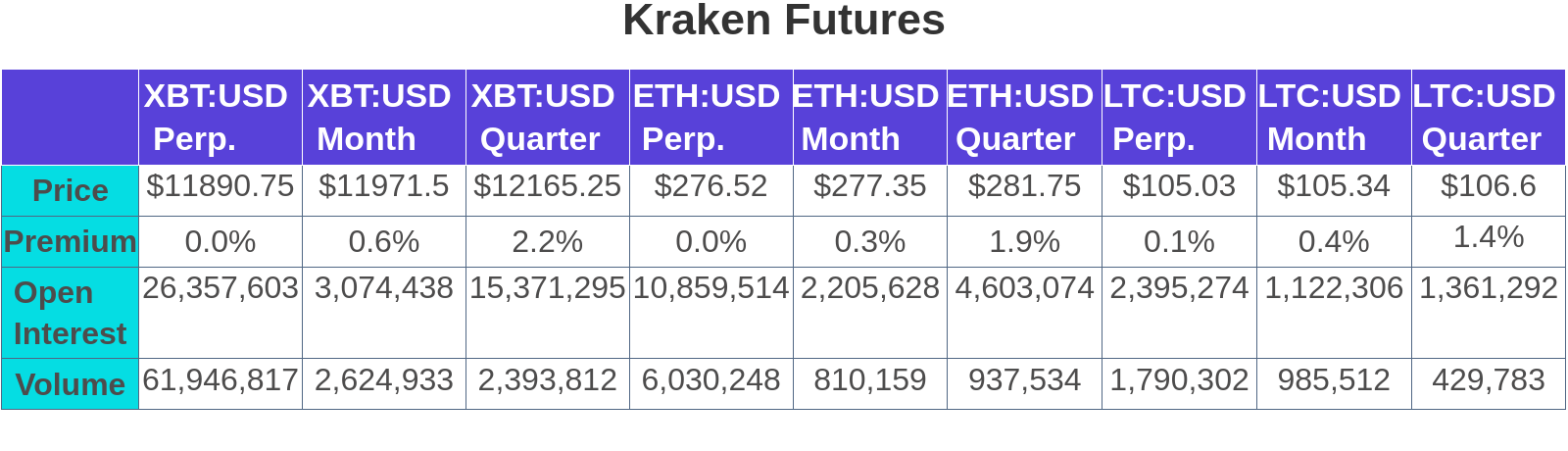Click the 26,357,603 open interest value
The height and width of the screenshot is (451, 1568).
coord(220,288)
